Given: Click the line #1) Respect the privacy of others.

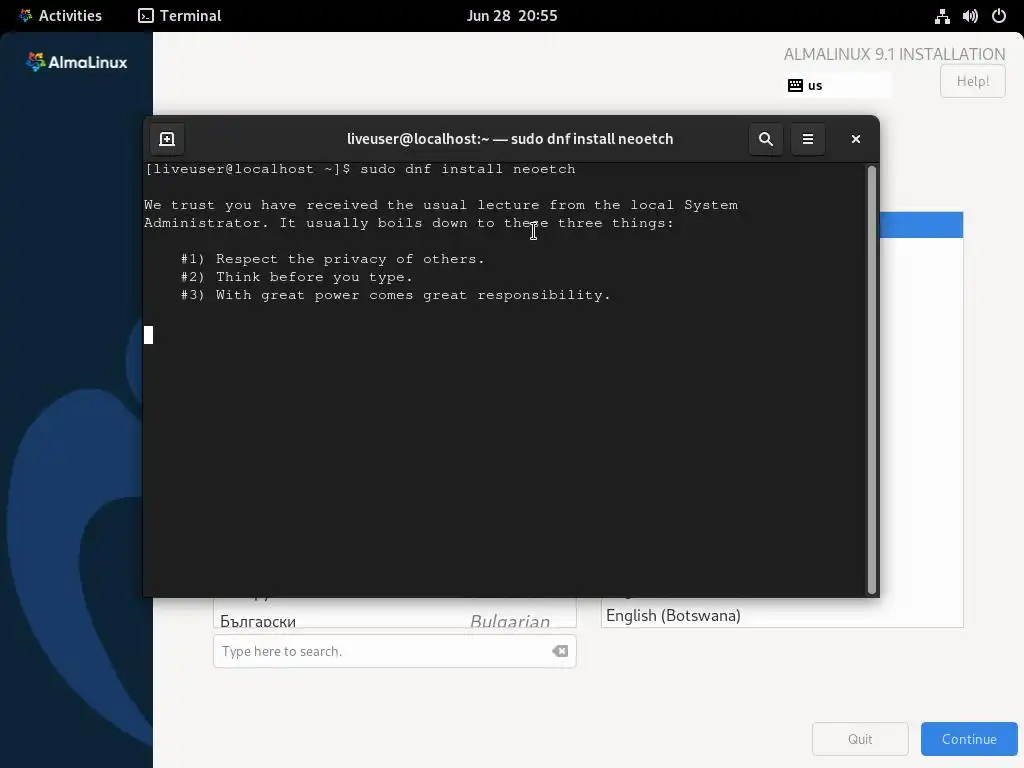Looking at the screenshot, I should [x=332, y=259].
